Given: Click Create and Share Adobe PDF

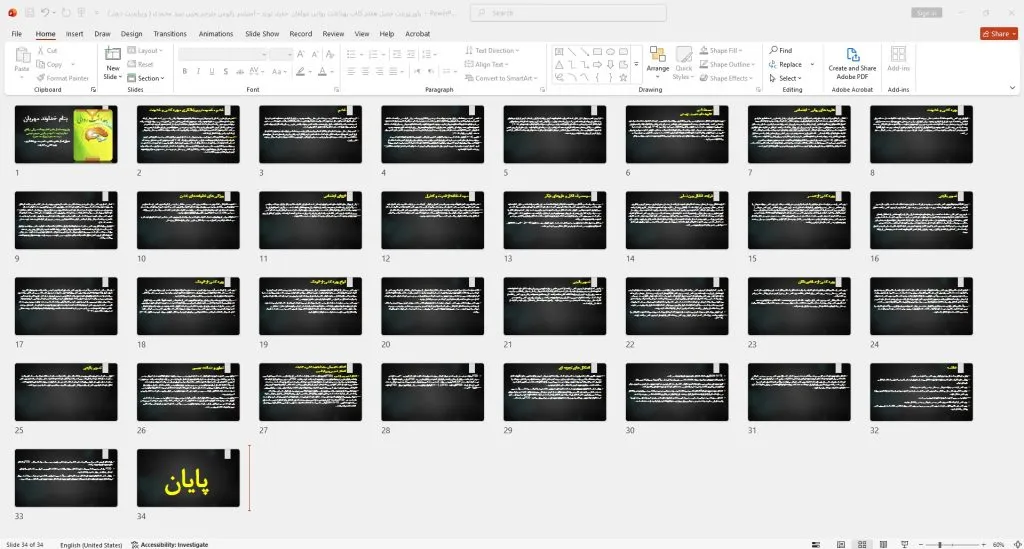Looking at the screenshot, I should 852,63.
